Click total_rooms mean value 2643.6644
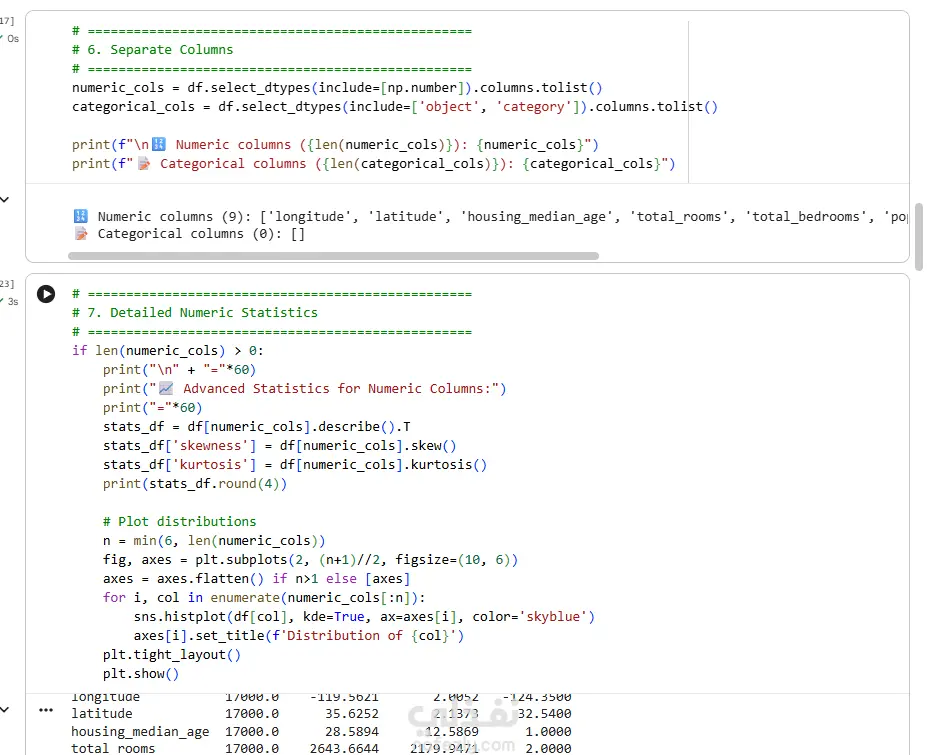Screen dimensions: 927x755 coord(344,748)
